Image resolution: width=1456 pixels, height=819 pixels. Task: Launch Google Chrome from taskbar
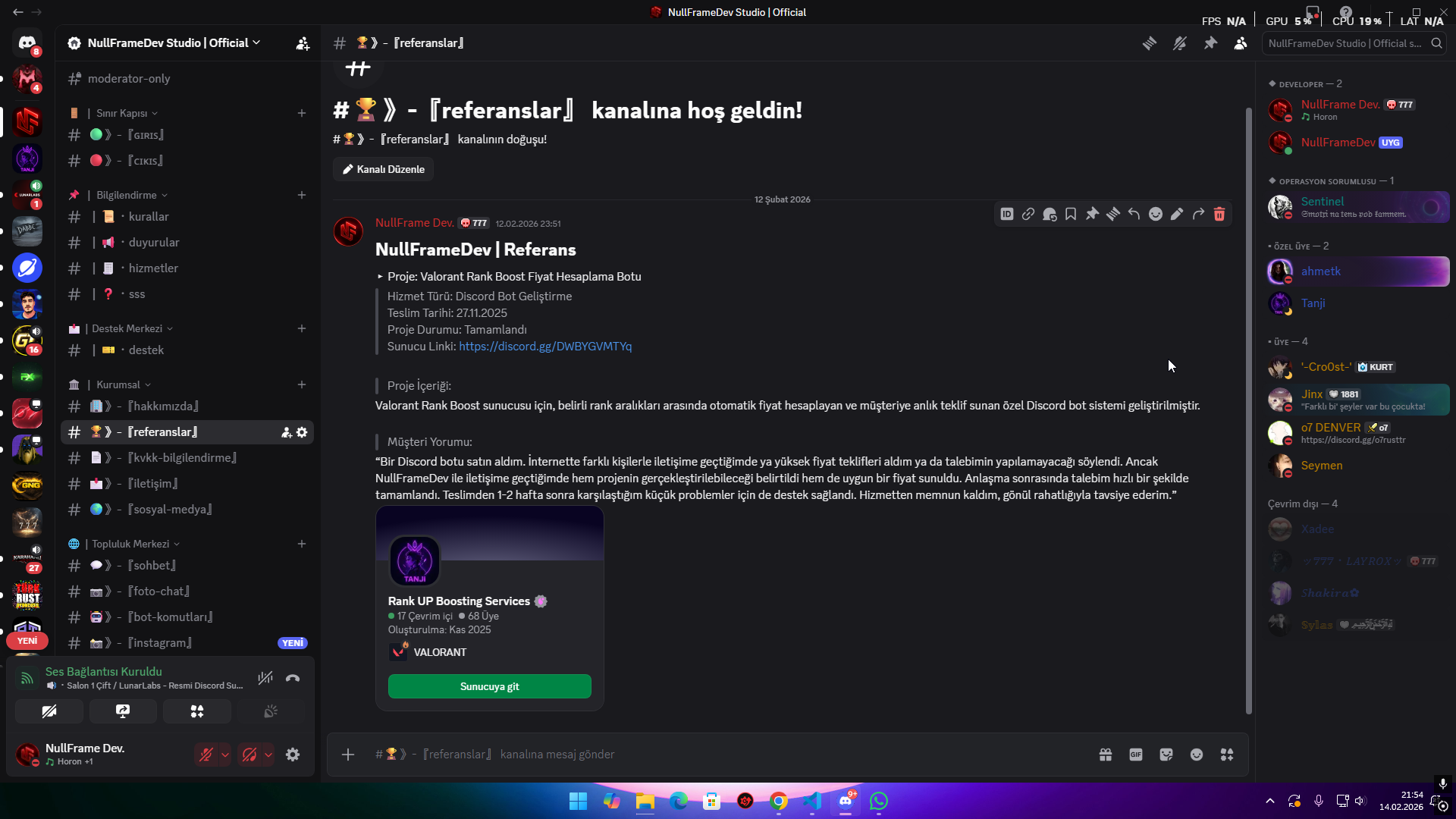pos(779,801)
